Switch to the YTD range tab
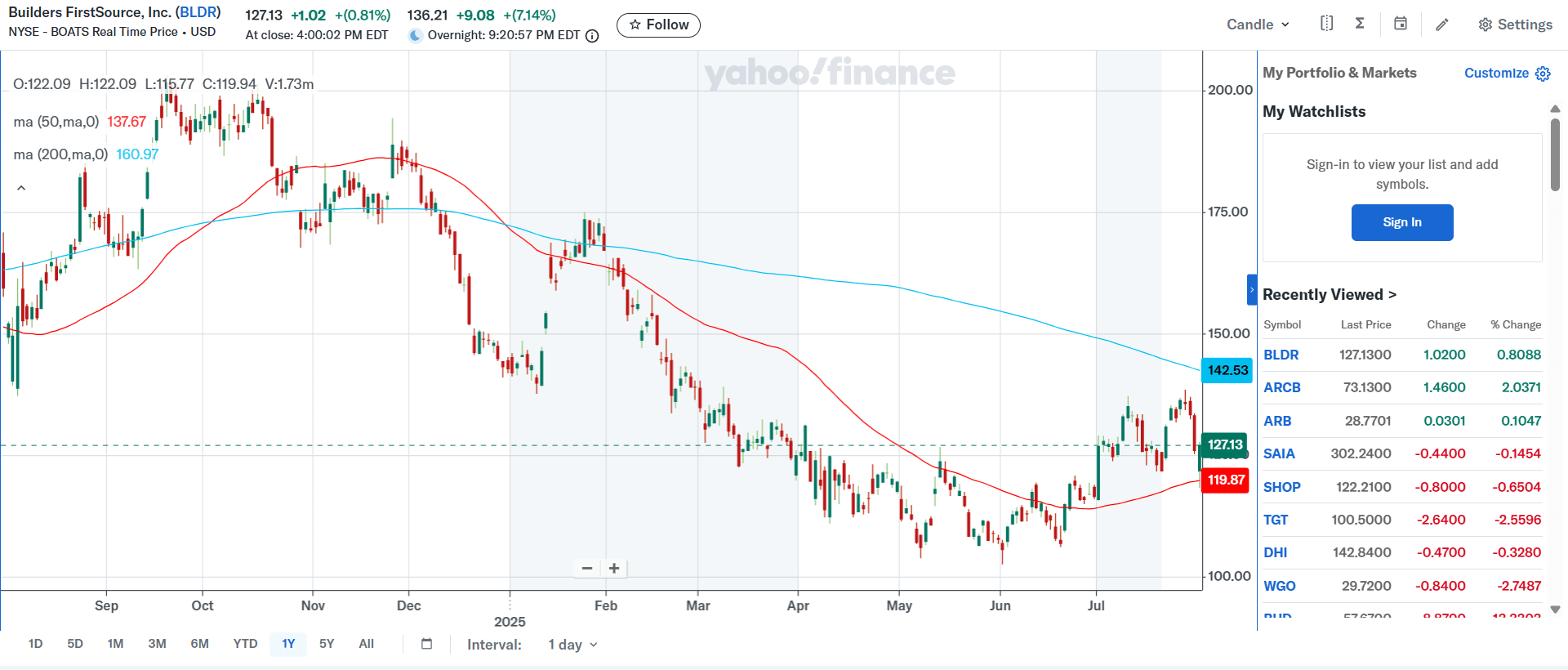Viewport: 1568px width, 670px height. [x=245, y=644]
